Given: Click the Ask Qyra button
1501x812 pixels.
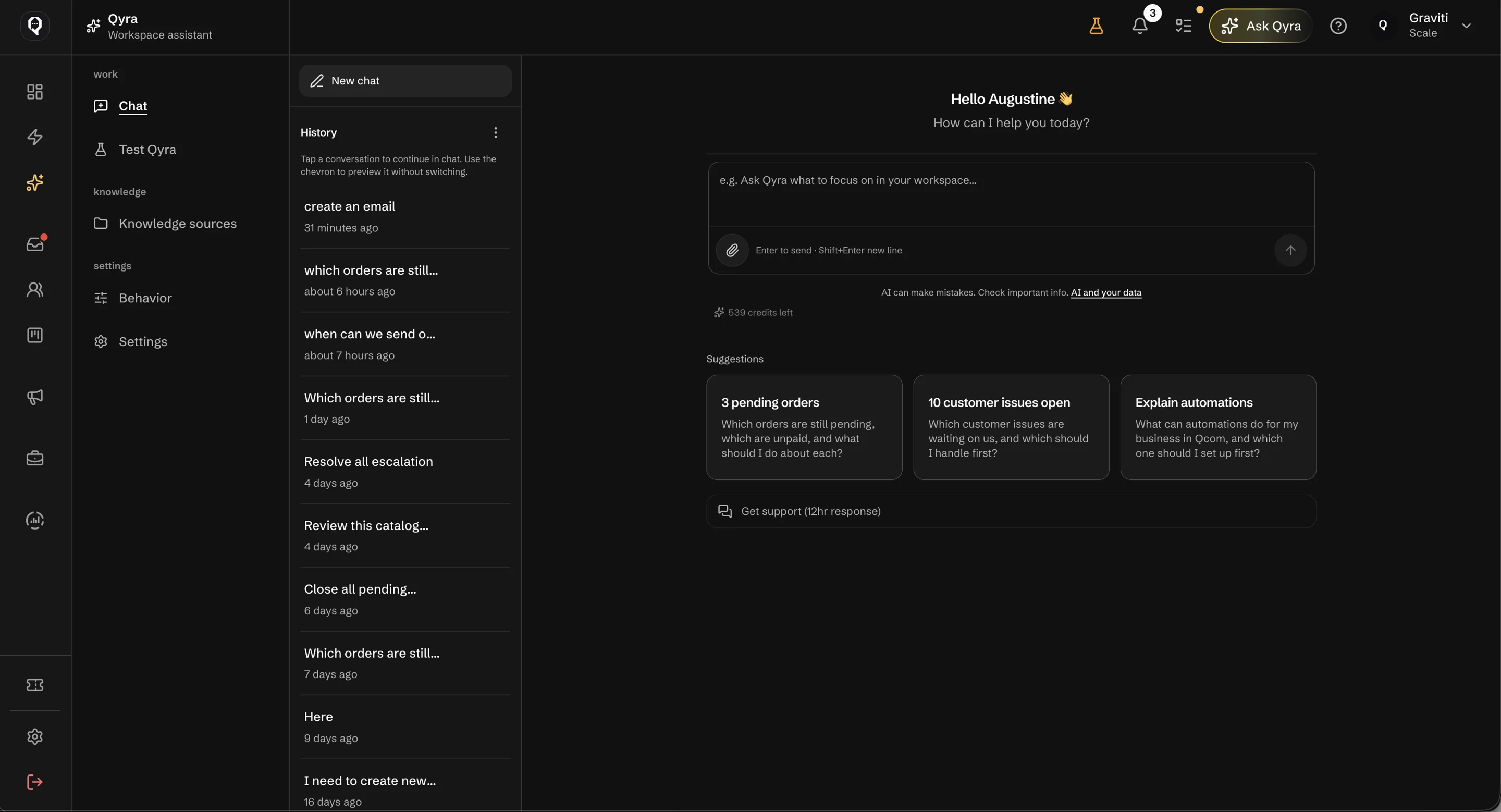Looking at the screenshot, I should pyautogui.click(x=1260, y=26).
